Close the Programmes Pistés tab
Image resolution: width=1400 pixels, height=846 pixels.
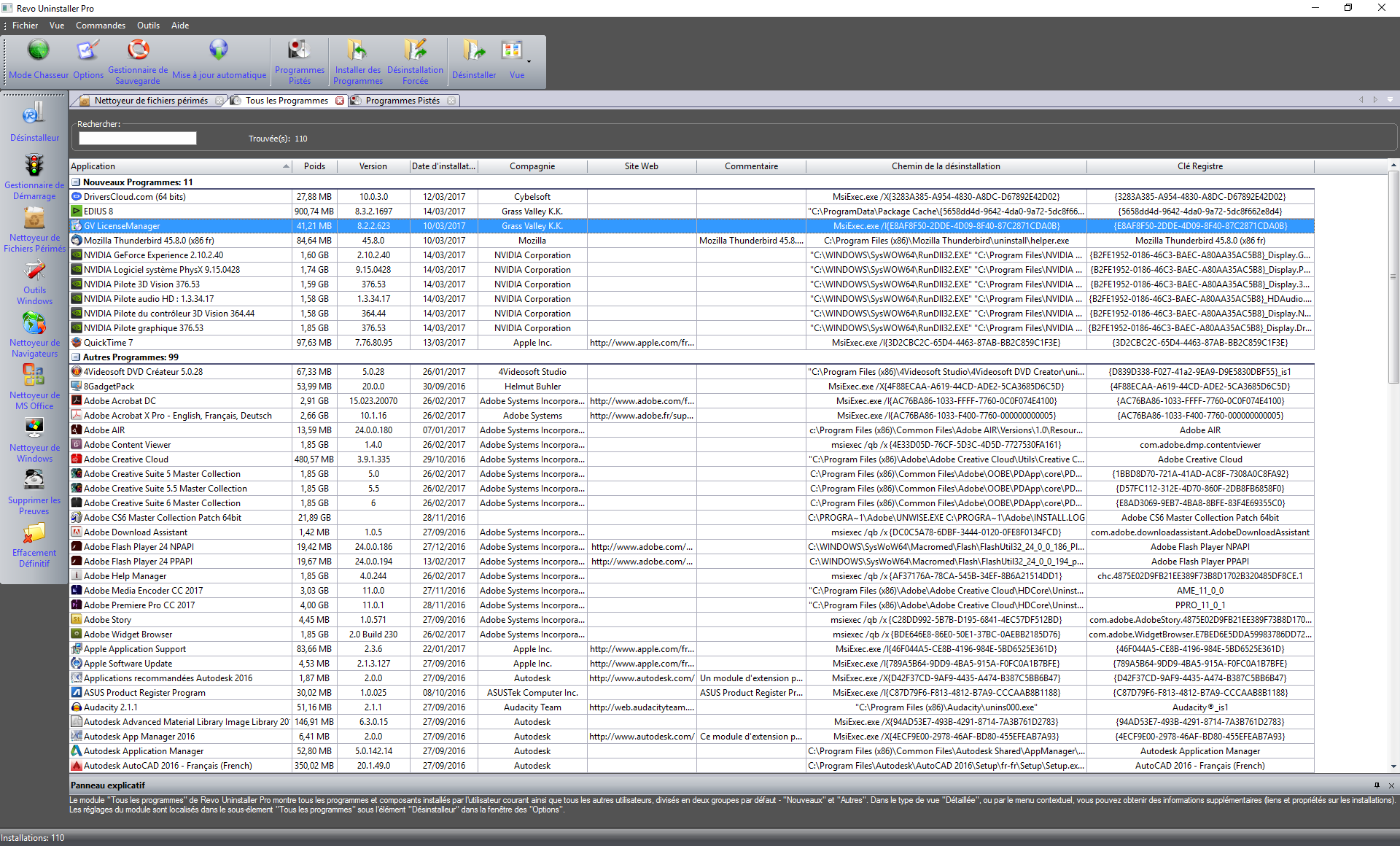(452, 101)
